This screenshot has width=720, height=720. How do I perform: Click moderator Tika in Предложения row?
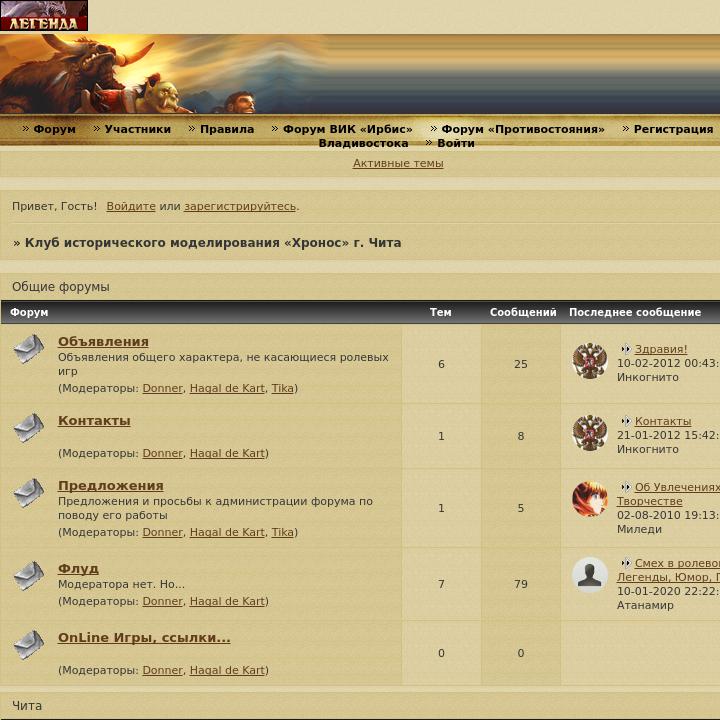pos(282,532)
